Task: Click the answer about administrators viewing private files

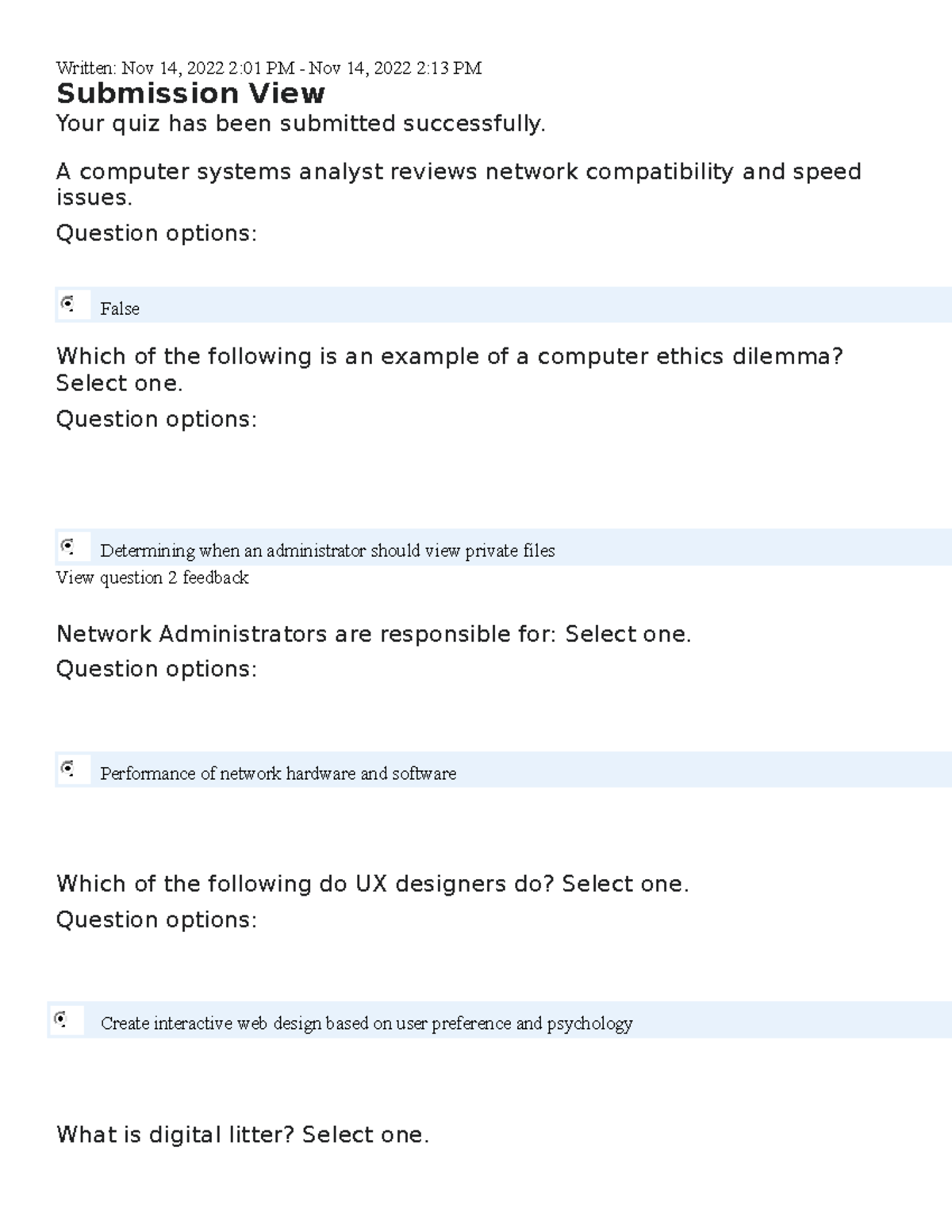Action: (327, 551)
